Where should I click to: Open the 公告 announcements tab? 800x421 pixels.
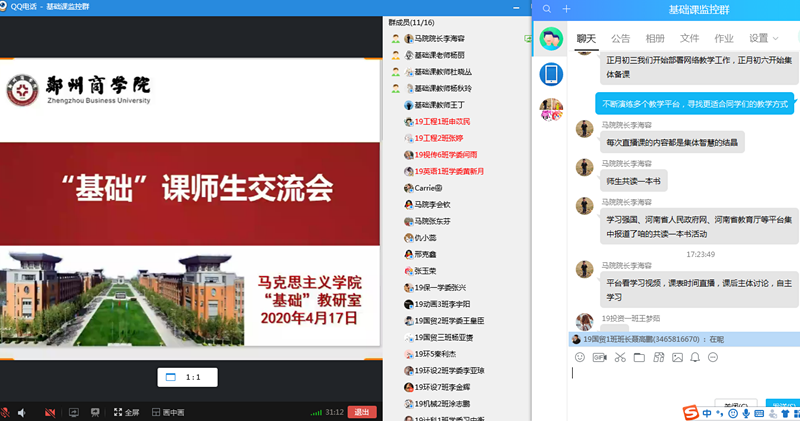(620, 38)
